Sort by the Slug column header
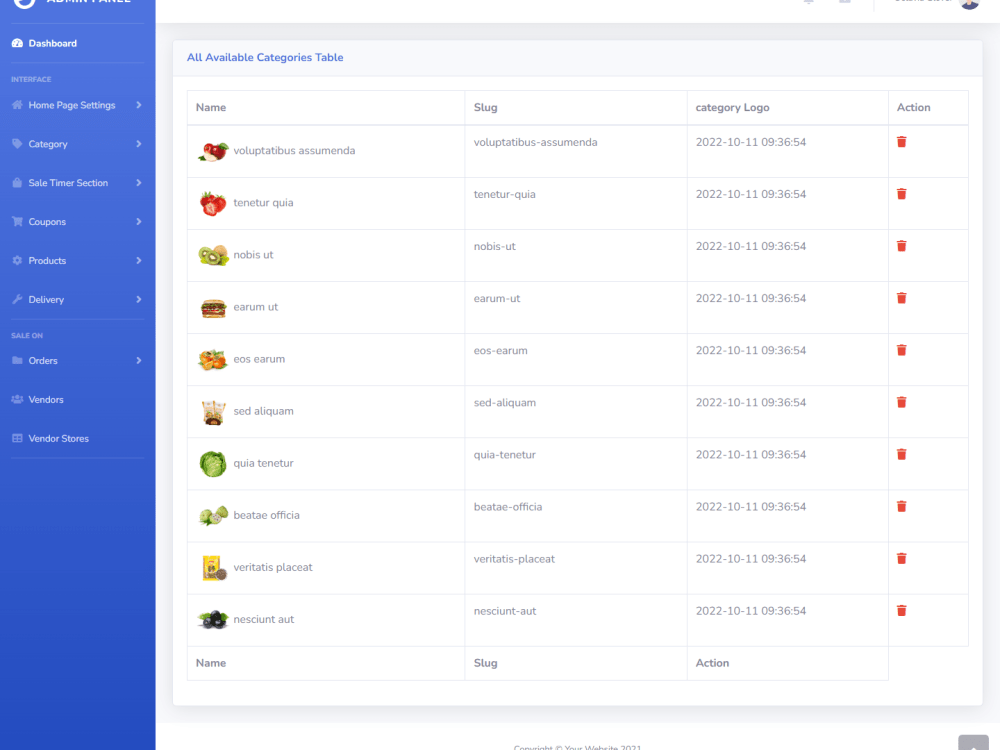Viewport: 1000px width, 750px height. [576, 107]
